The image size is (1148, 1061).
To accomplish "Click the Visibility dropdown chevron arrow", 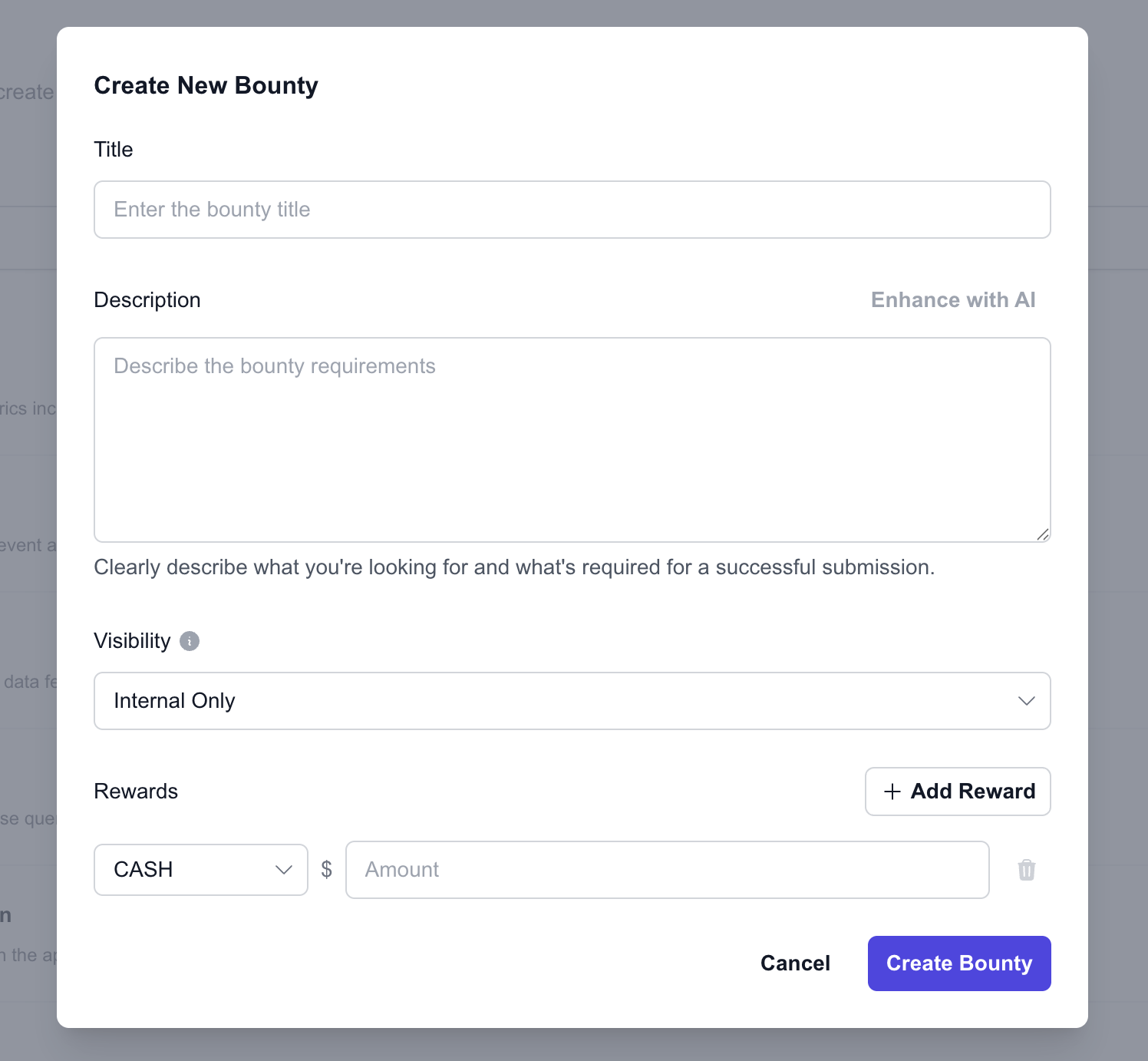I will (1027, 701).
